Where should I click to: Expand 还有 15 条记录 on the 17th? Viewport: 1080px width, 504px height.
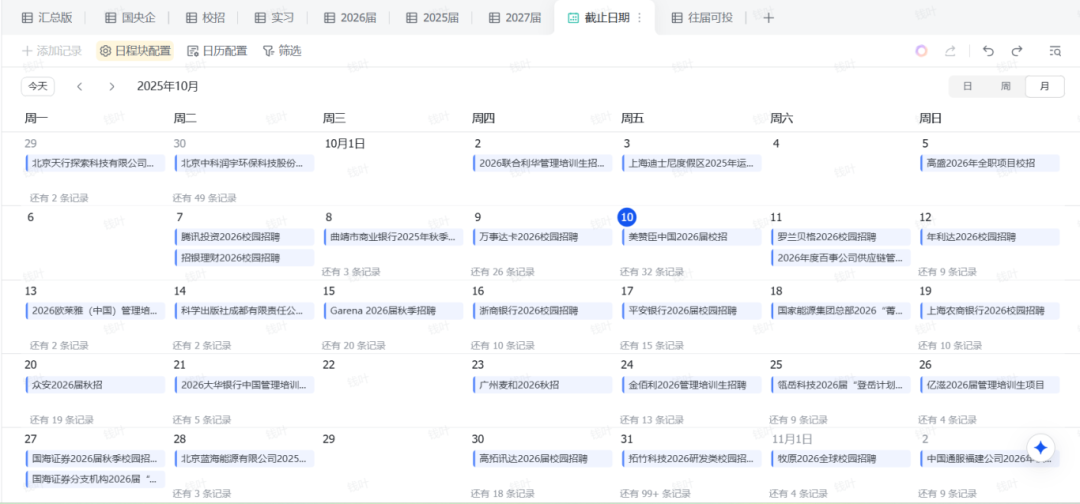click(652, 345)
